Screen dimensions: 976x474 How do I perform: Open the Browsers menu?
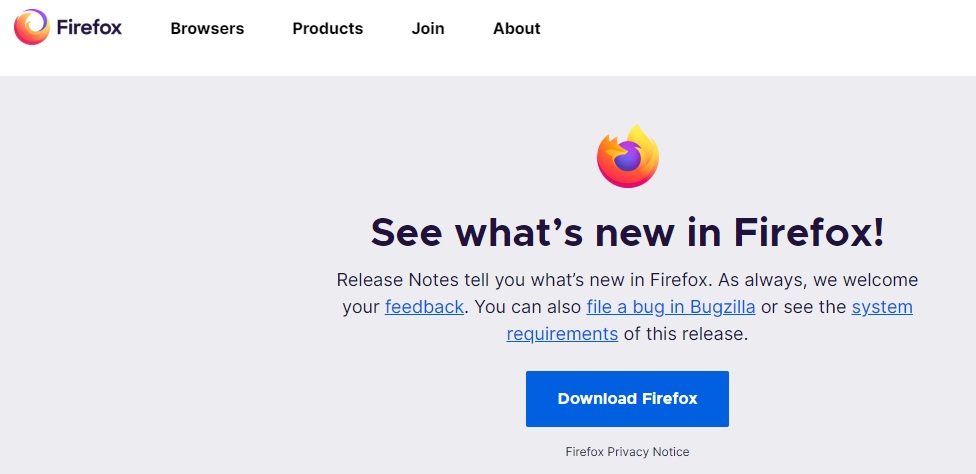click(x=207, y=29)
